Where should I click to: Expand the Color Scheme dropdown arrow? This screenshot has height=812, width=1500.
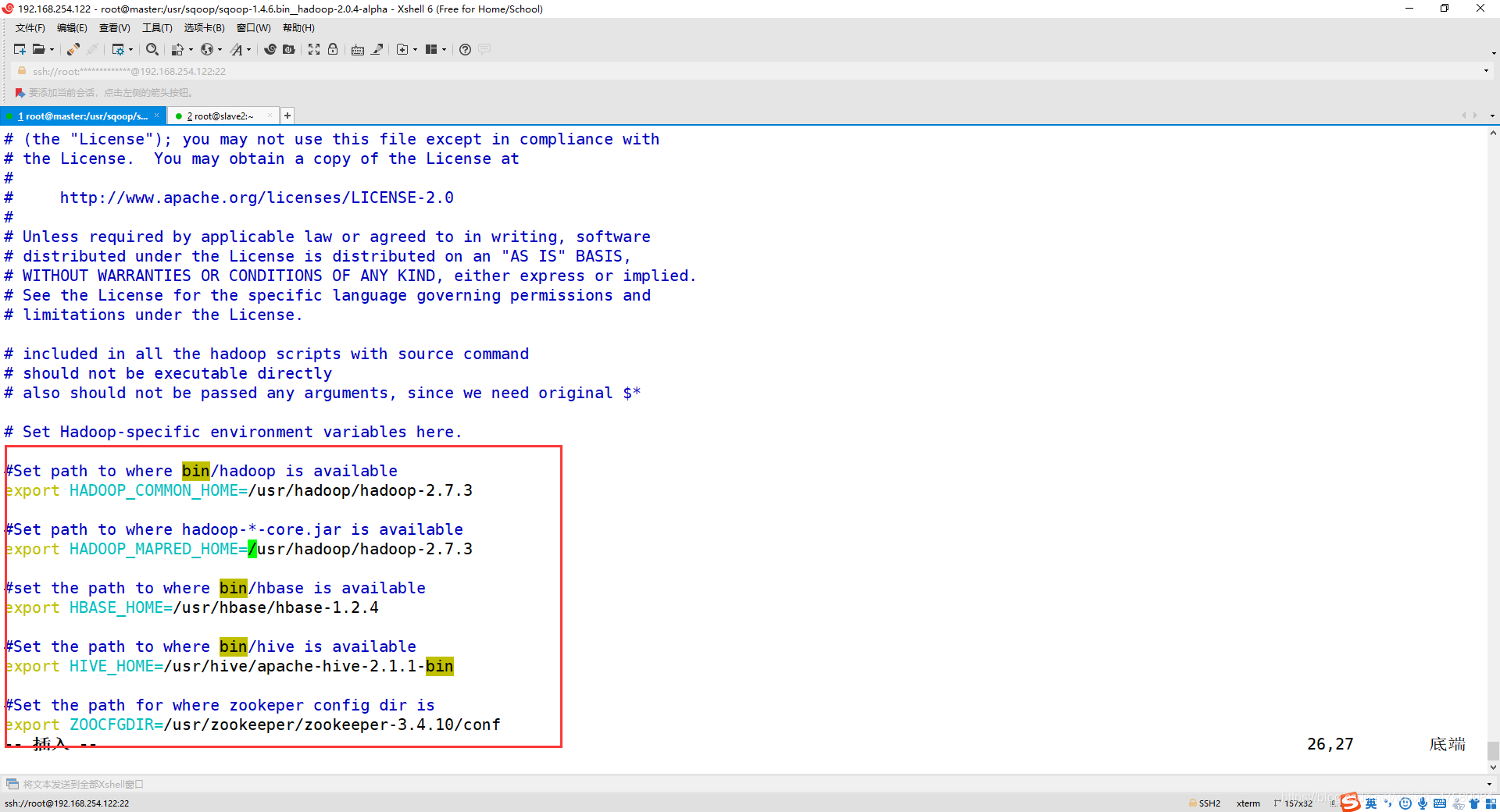click(x=191, y=49)
